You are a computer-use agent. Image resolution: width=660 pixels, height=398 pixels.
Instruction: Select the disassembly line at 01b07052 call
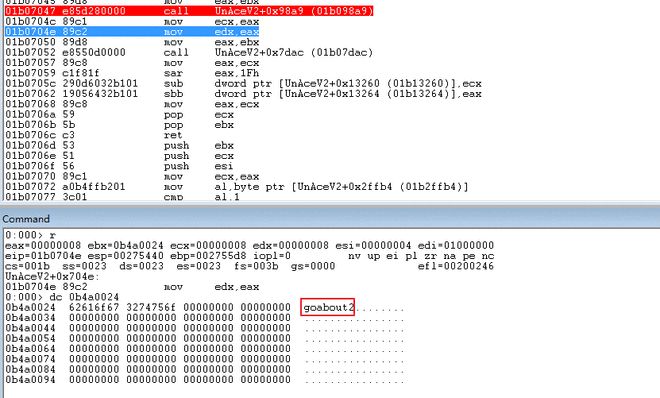point(189,53)
